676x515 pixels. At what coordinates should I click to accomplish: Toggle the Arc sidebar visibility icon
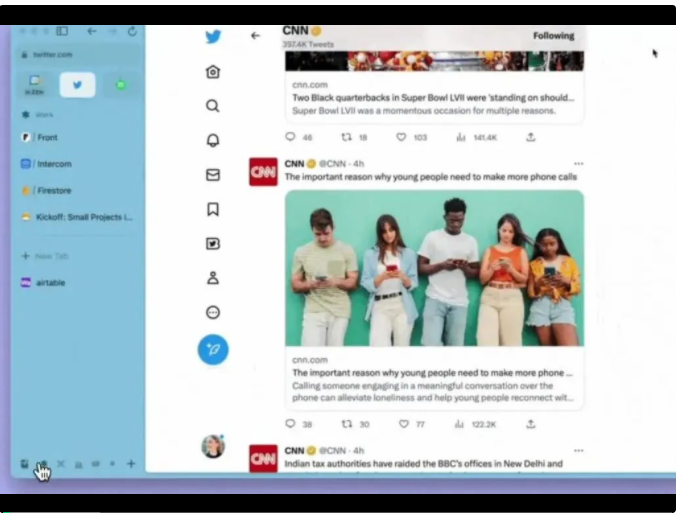coord(62,31)
